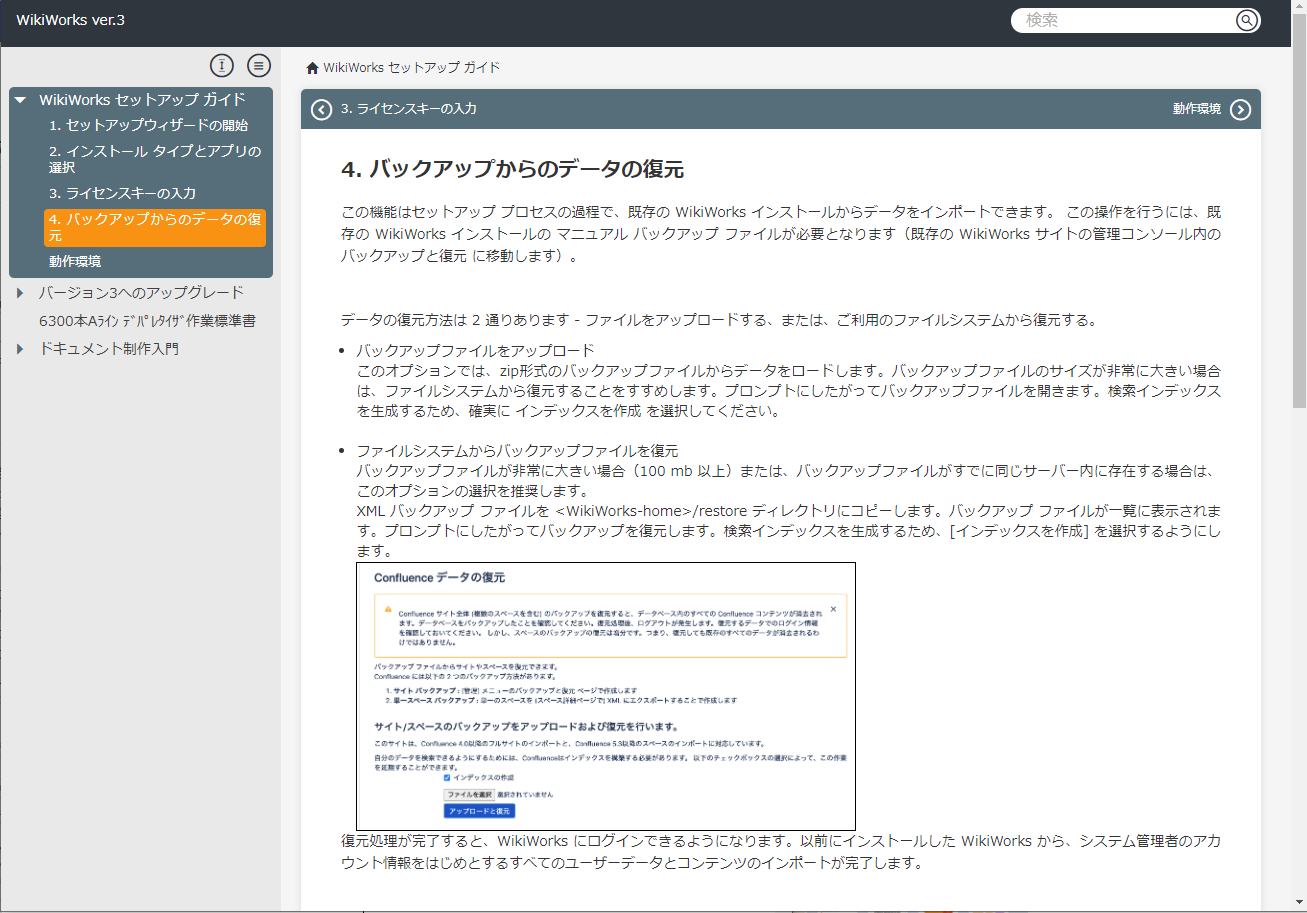The width and height of the screenshot is (1307, 913).
Task: Click the search magnifier icon
Action: click(1245, 20)
